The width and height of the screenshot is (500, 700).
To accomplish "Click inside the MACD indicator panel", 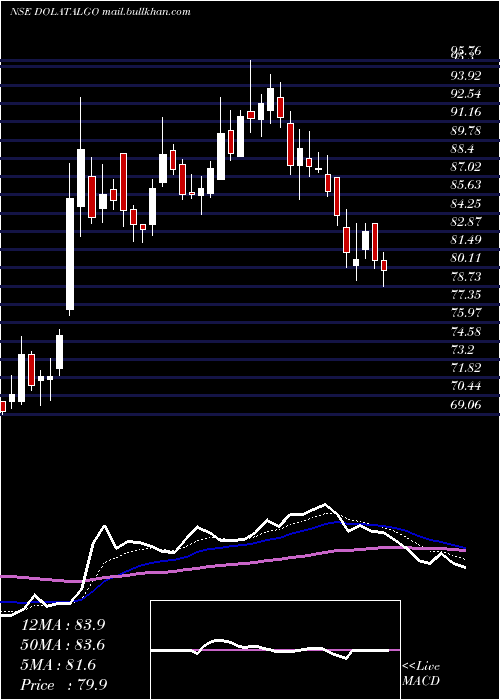I will point(275,650).
